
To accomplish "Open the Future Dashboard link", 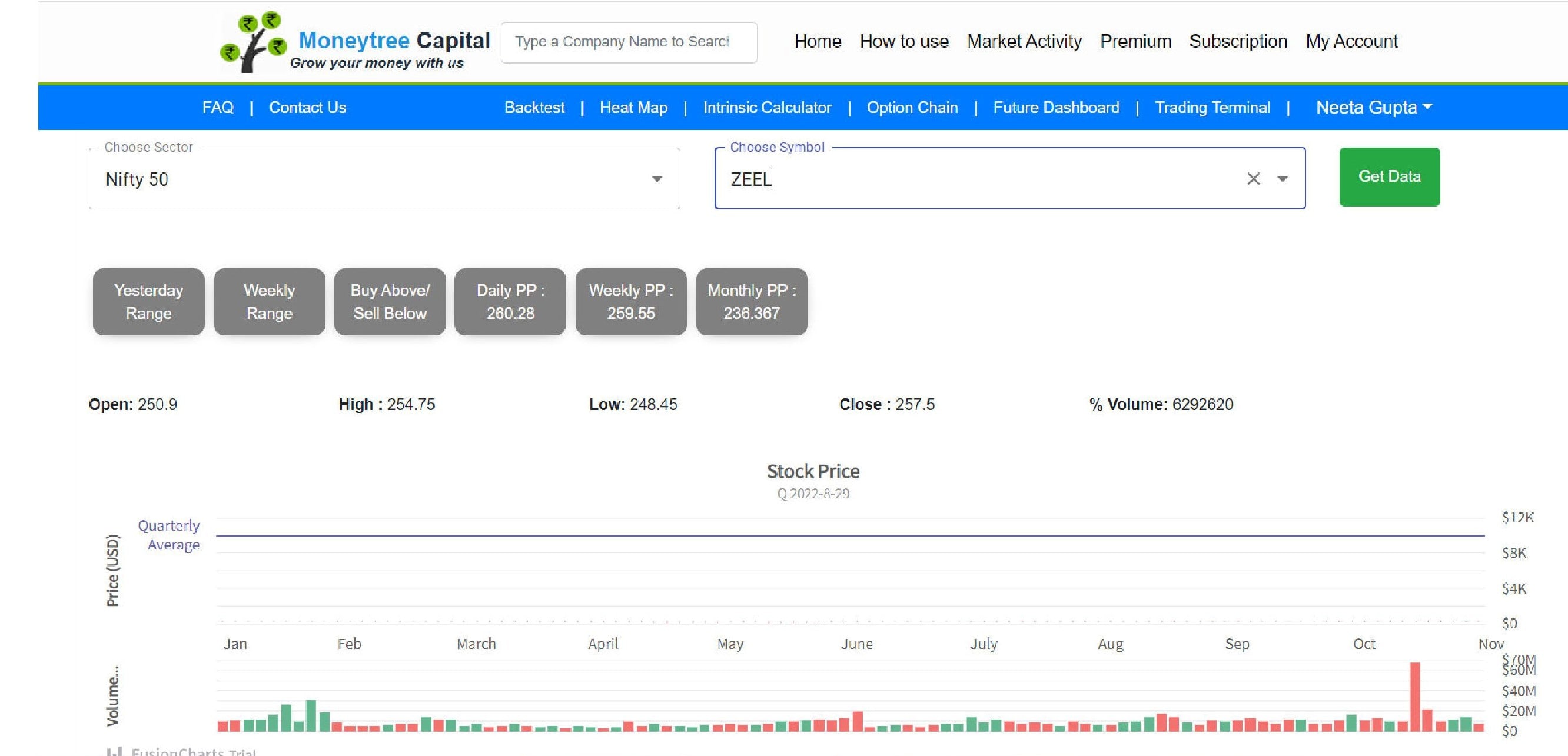I will 1056,108.
